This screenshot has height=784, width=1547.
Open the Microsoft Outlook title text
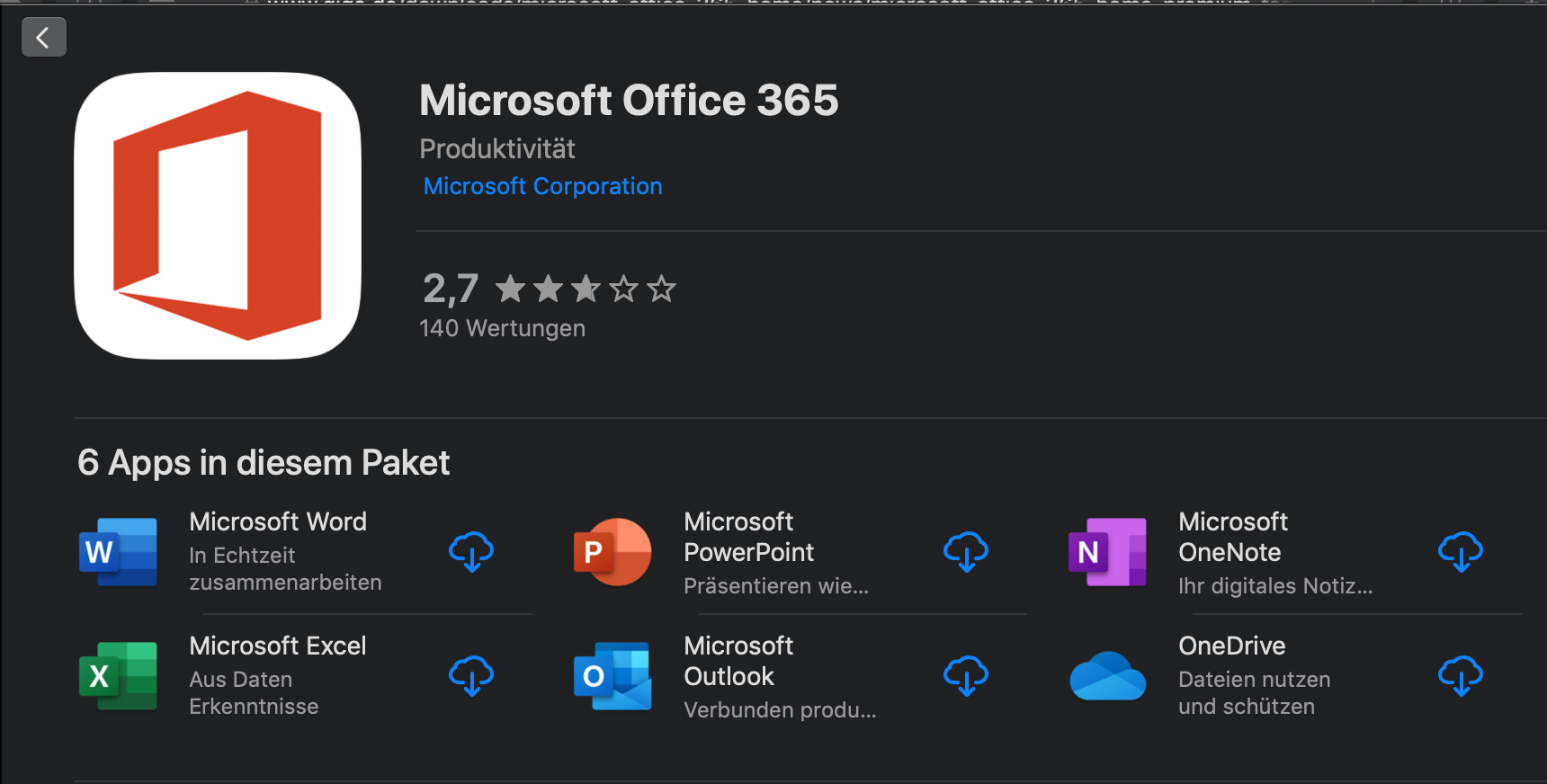[738, 661]
